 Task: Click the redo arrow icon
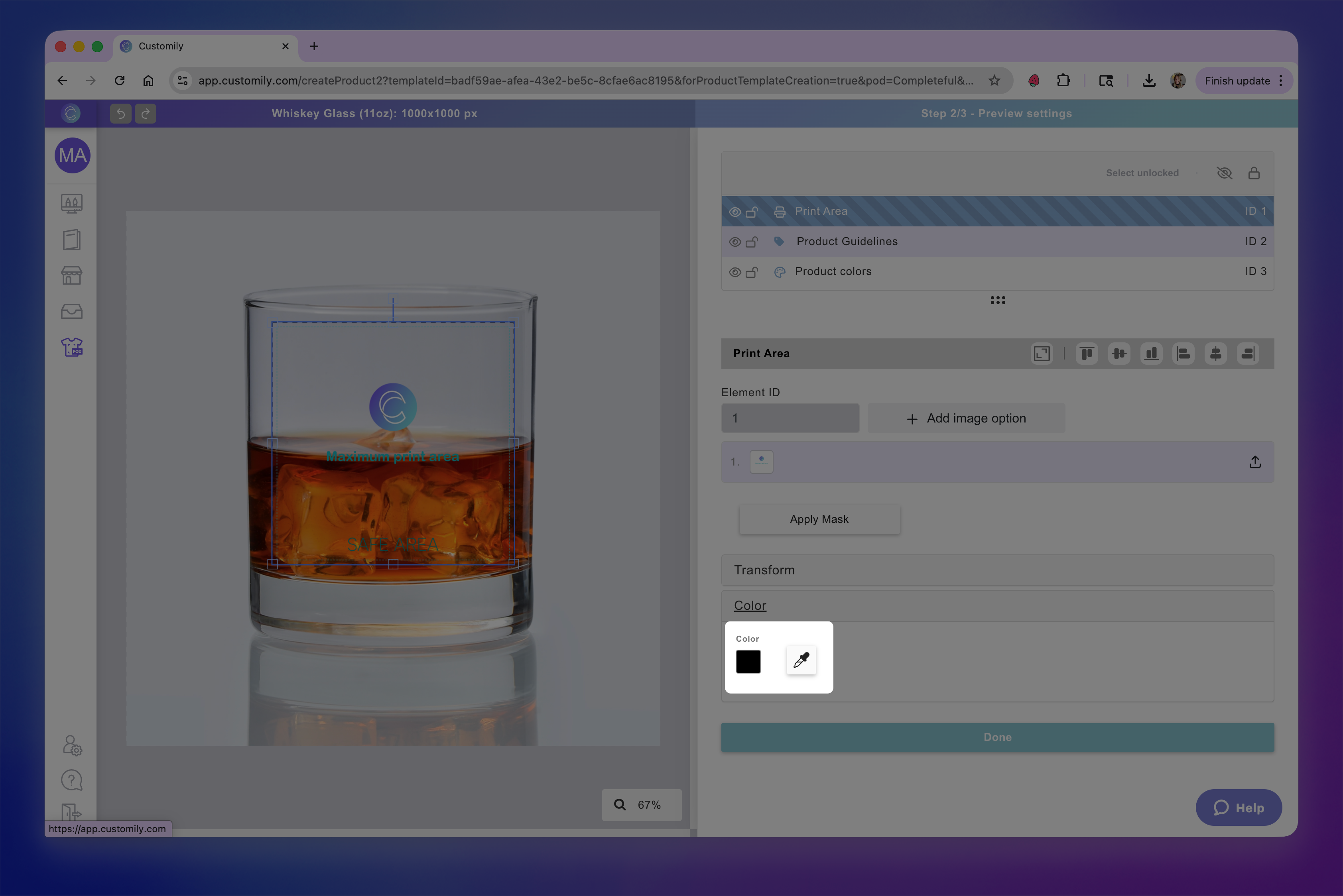tap(145, 114)
